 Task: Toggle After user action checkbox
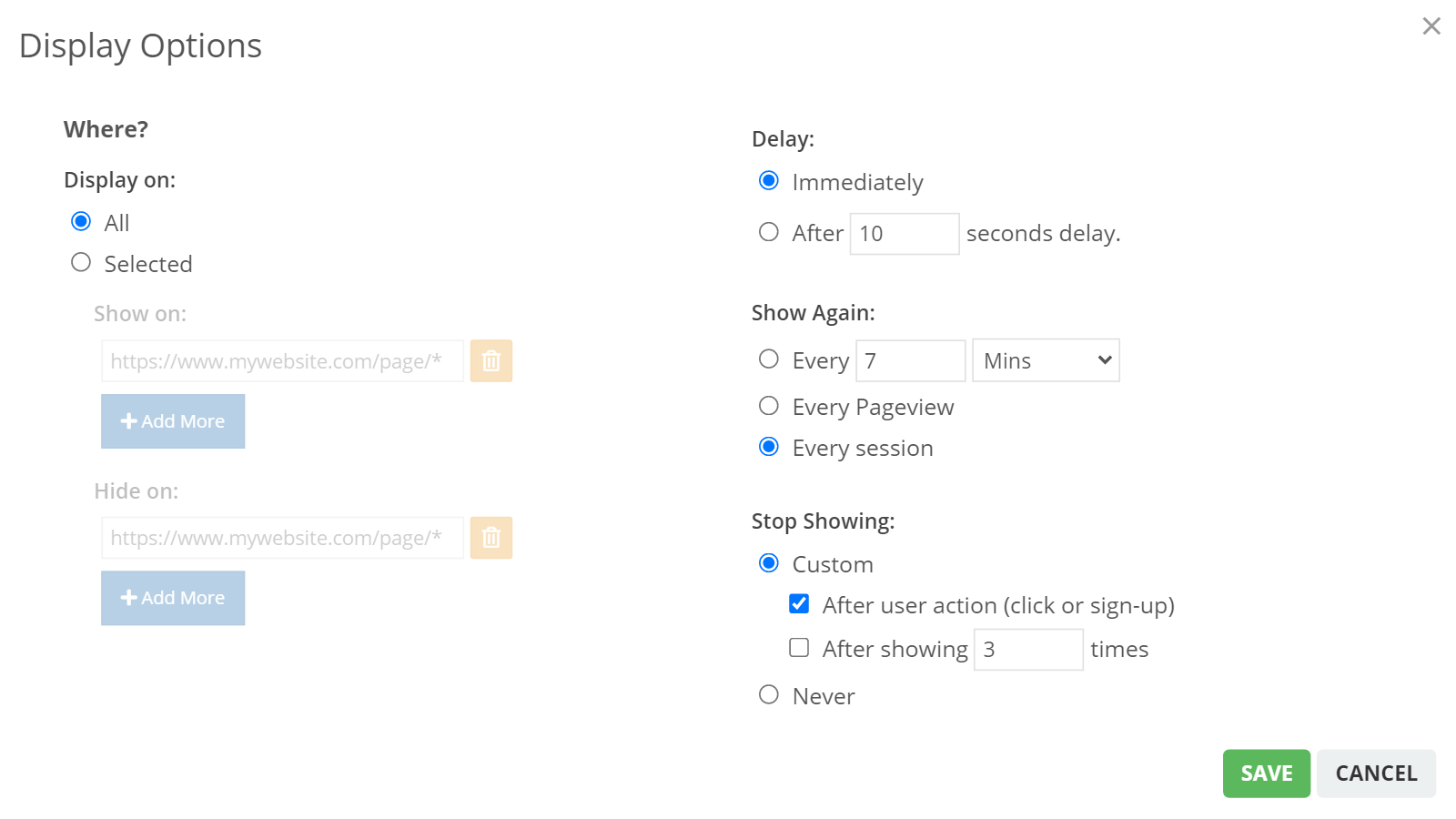799,603
